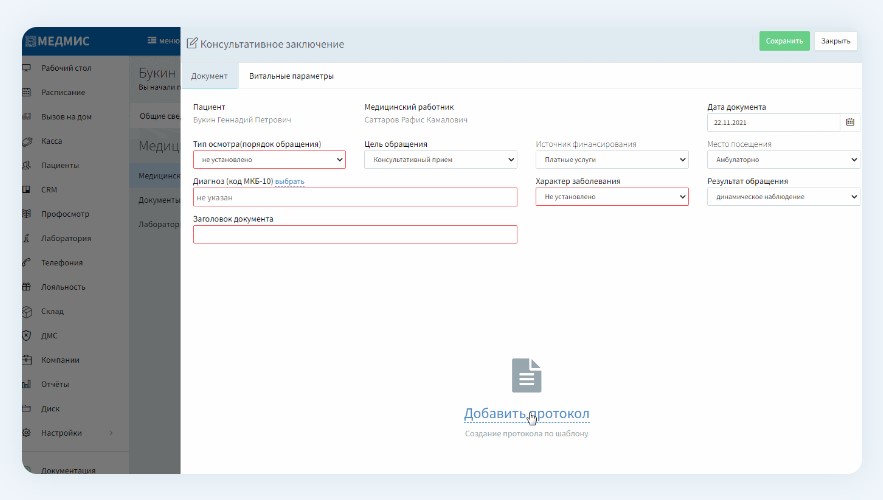Click the ДМС shield icon
The image size is (883, 500).
point(26,335)
